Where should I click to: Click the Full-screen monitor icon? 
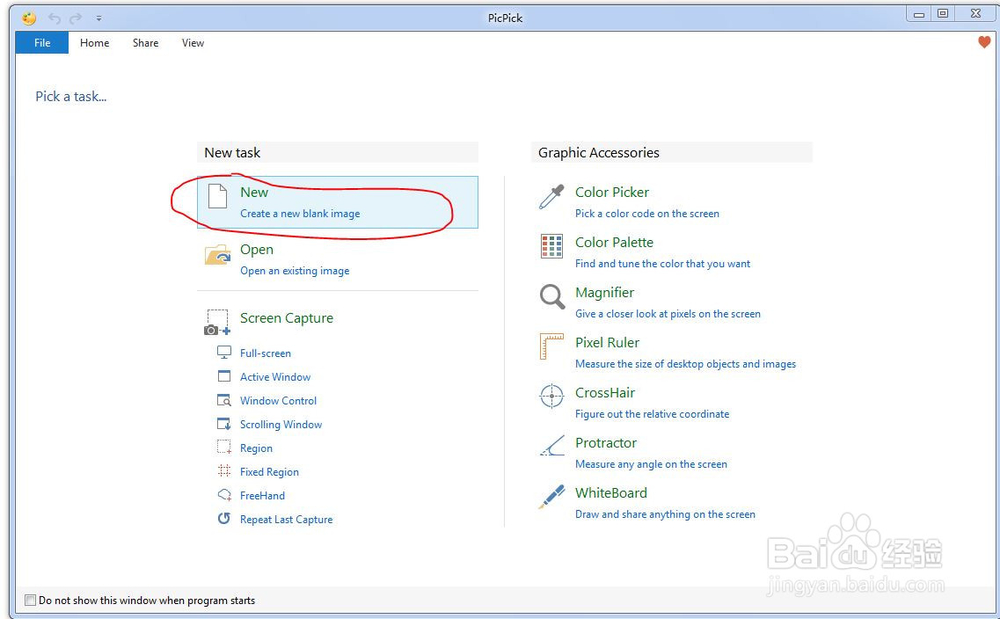(x=224, y=353)
